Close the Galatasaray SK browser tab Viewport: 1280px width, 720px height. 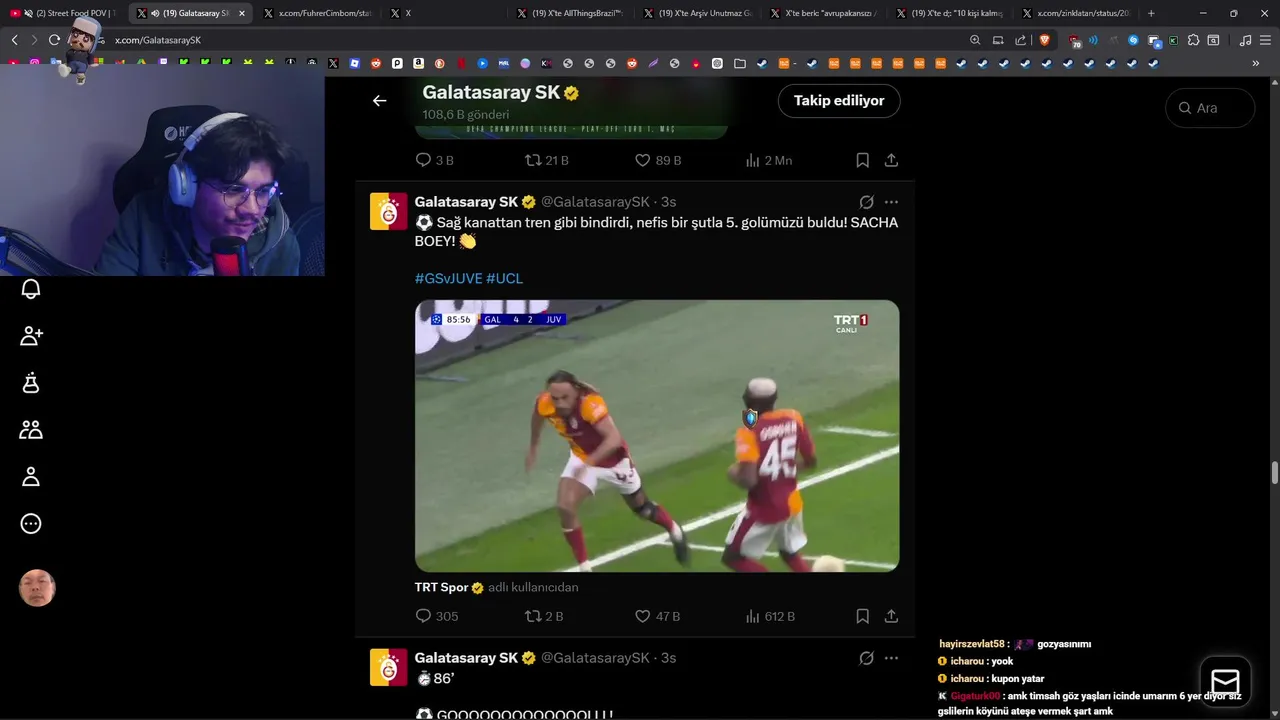[x=242, y=13]
